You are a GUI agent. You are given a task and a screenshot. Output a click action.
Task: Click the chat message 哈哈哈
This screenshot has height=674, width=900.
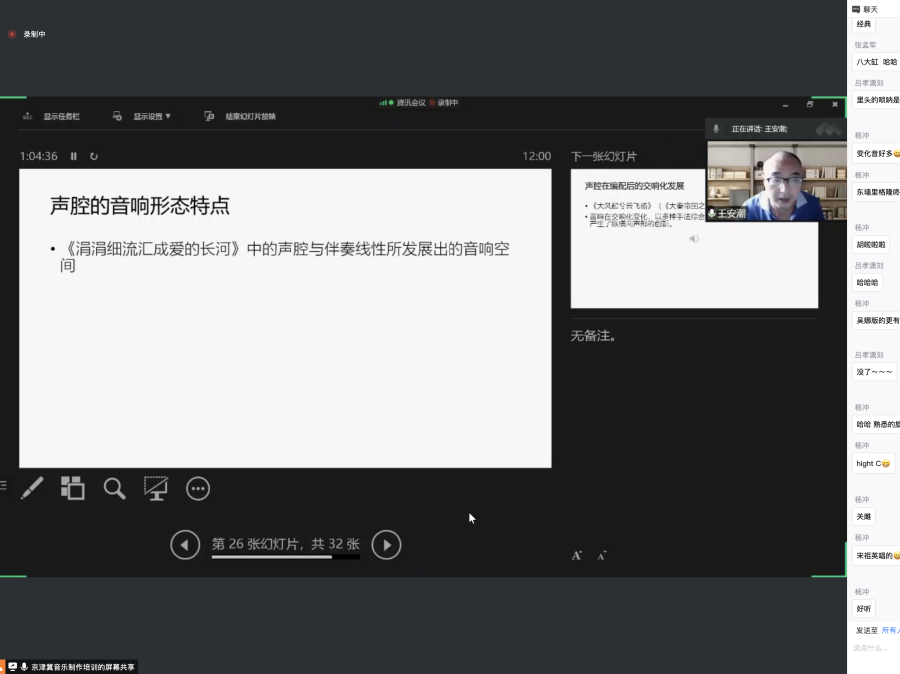tap(867, 282)
